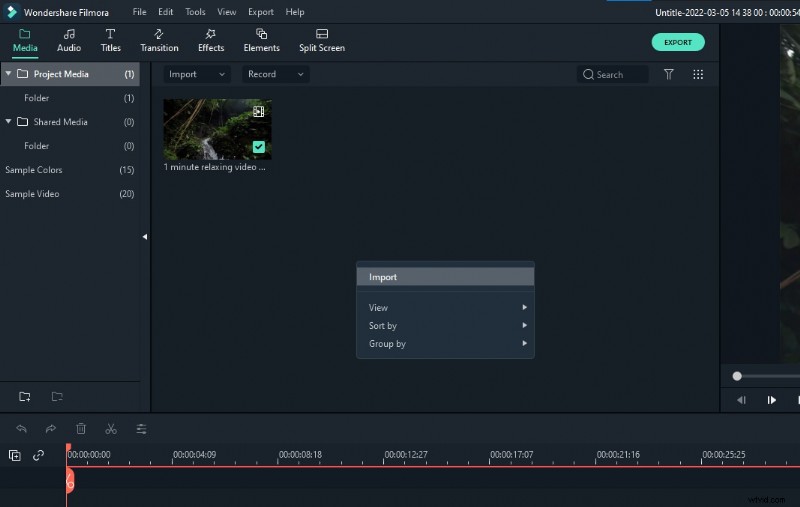
Task: Open the Effects panel
Action: 211,40
